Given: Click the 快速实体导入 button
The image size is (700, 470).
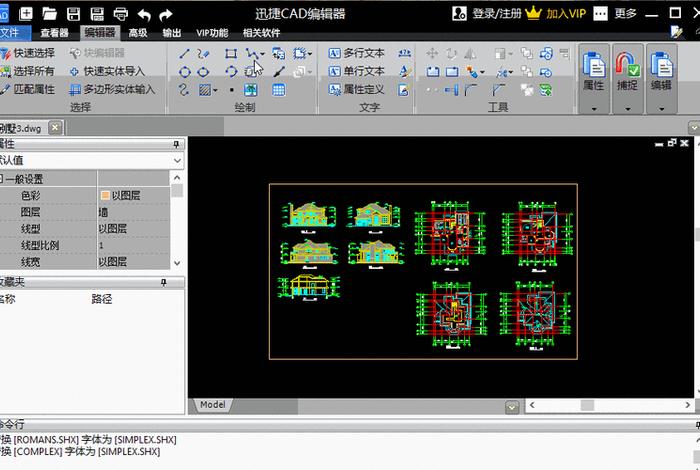Looking at the screenshot, I should [108, 71].
